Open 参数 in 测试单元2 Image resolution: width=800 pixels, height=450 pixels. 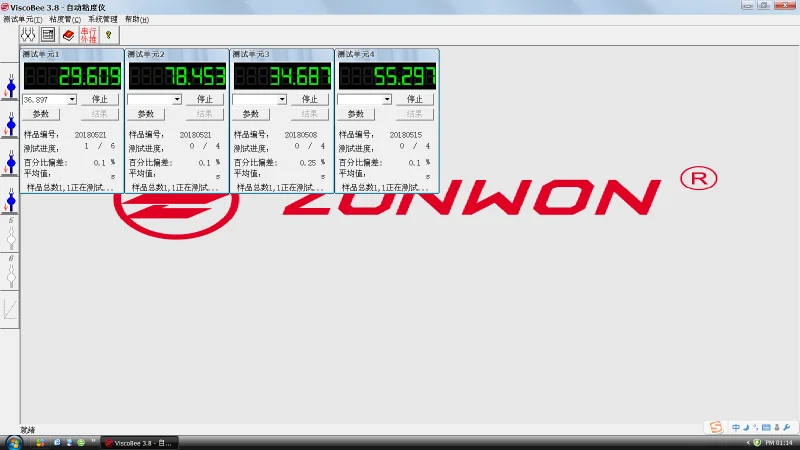click(x=146, y=114)
